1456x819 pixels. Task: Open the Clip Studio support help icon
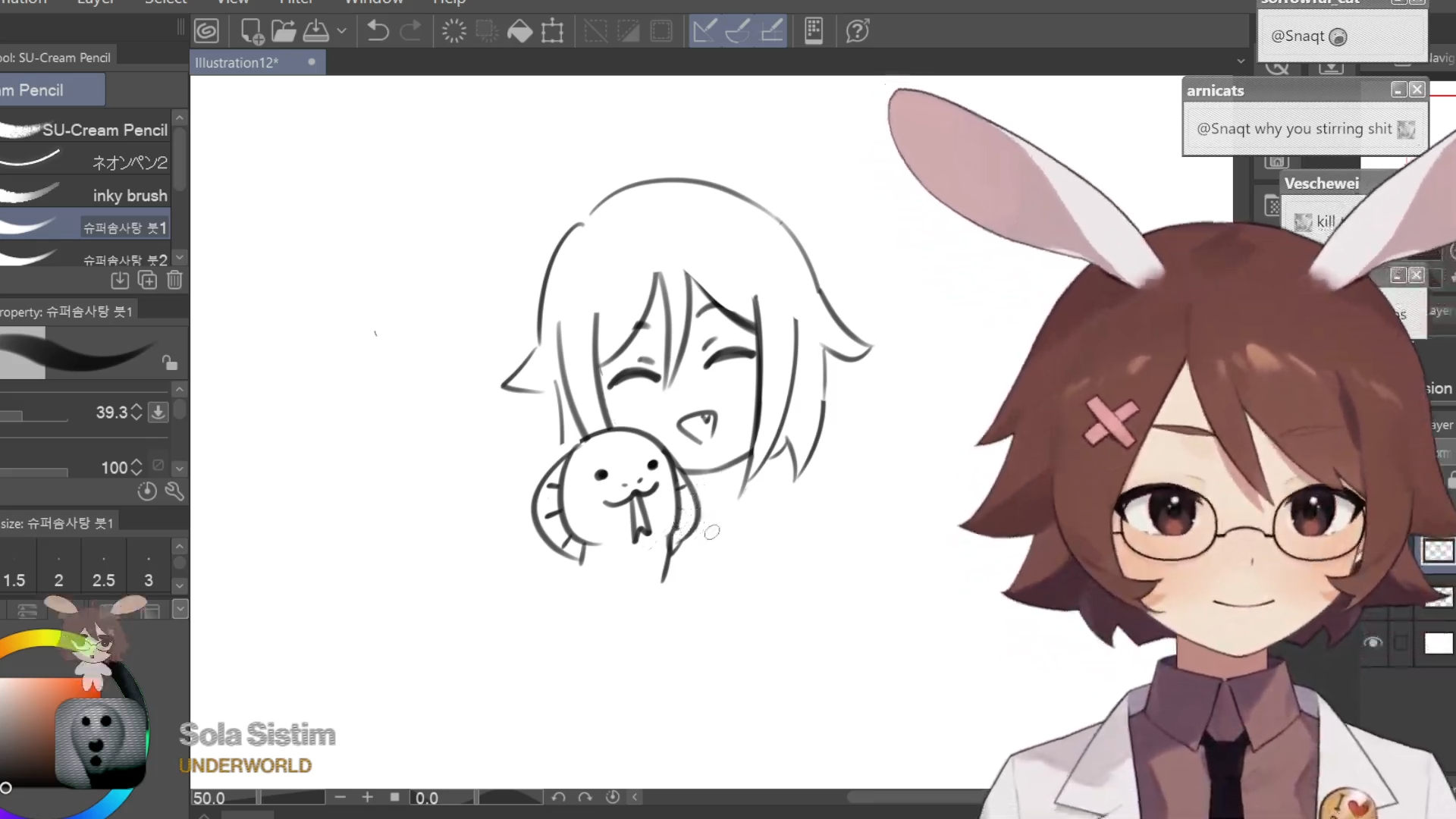tap(857, 31)
